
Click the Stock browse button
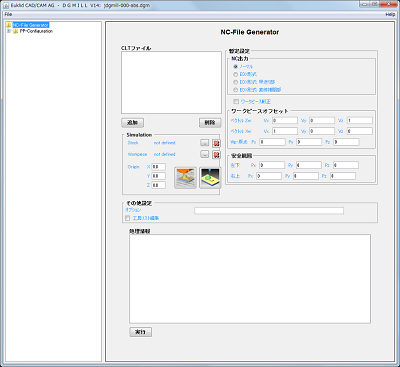click(205, 143)
